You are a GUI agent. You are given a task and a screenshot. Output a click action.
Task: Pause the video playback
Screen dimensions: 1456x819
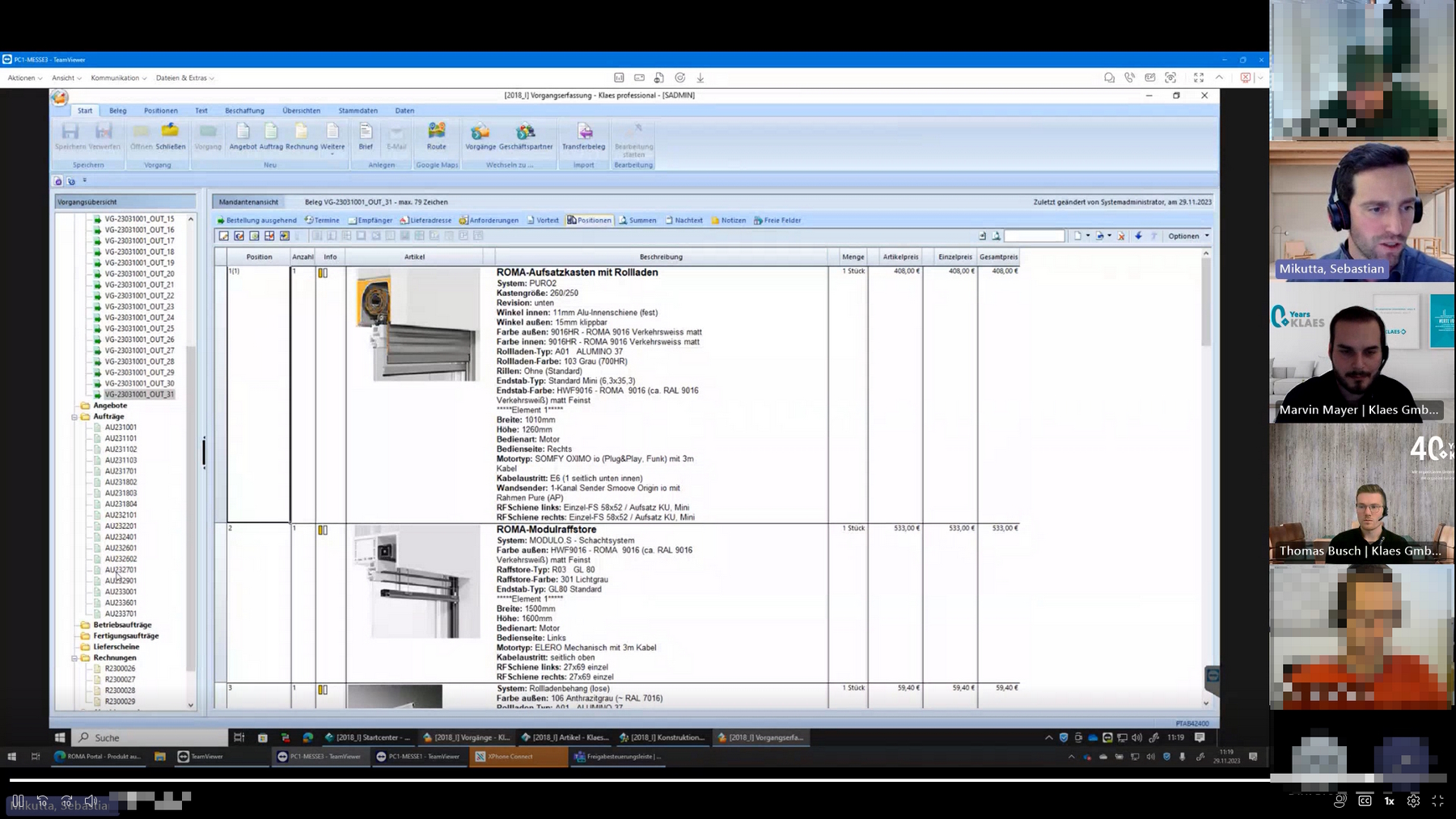pos(18,800)
